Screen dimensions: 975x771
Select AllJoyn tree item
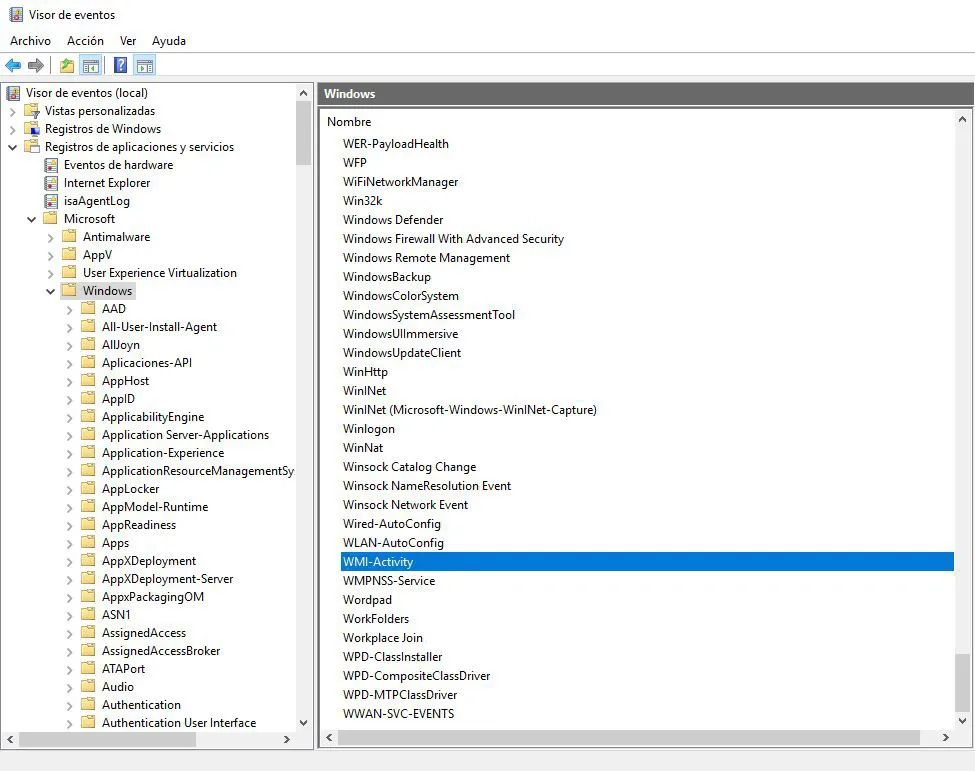coord(121,345)
